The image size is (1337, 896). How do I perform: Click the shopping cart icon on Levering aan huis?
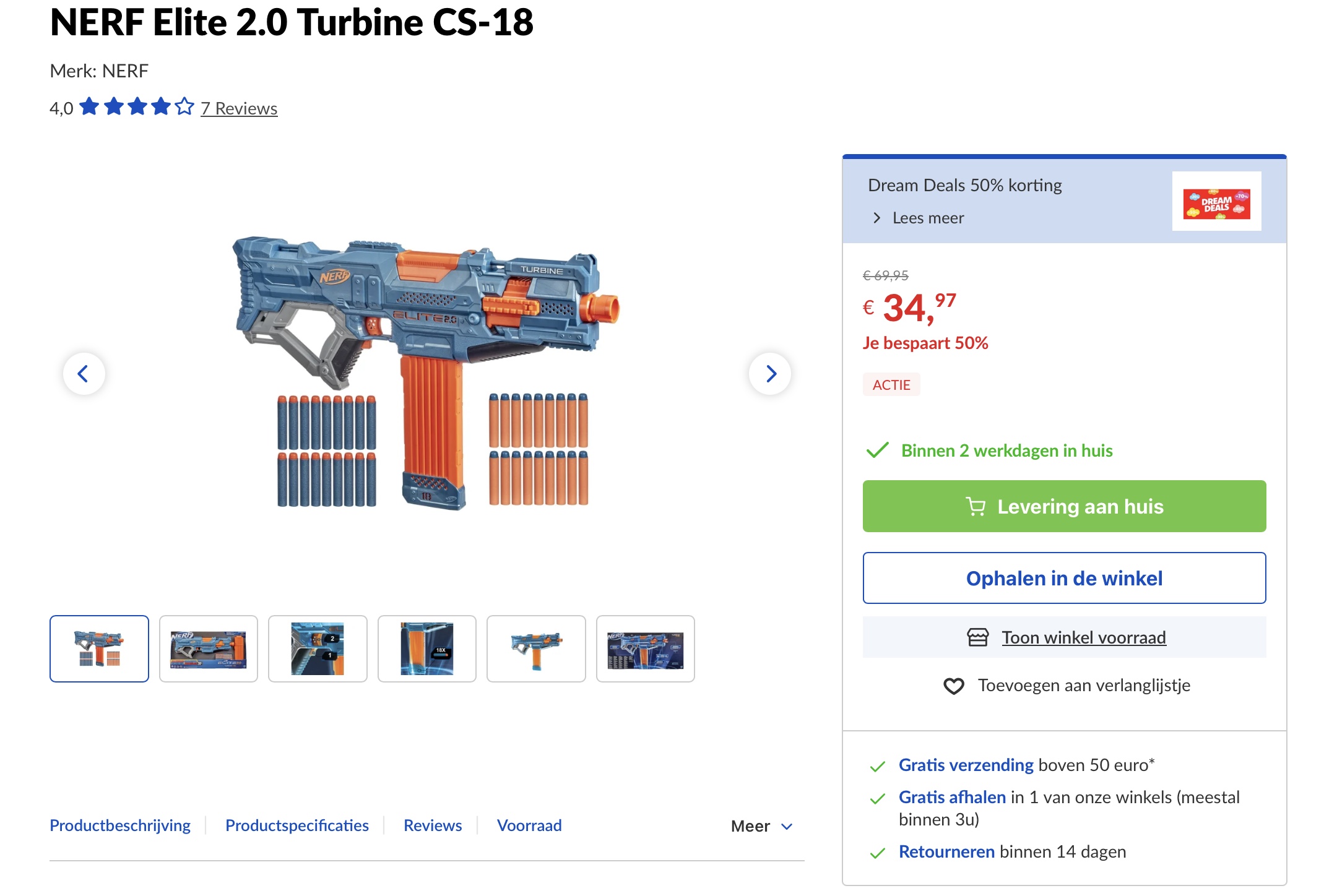point(978,506)
